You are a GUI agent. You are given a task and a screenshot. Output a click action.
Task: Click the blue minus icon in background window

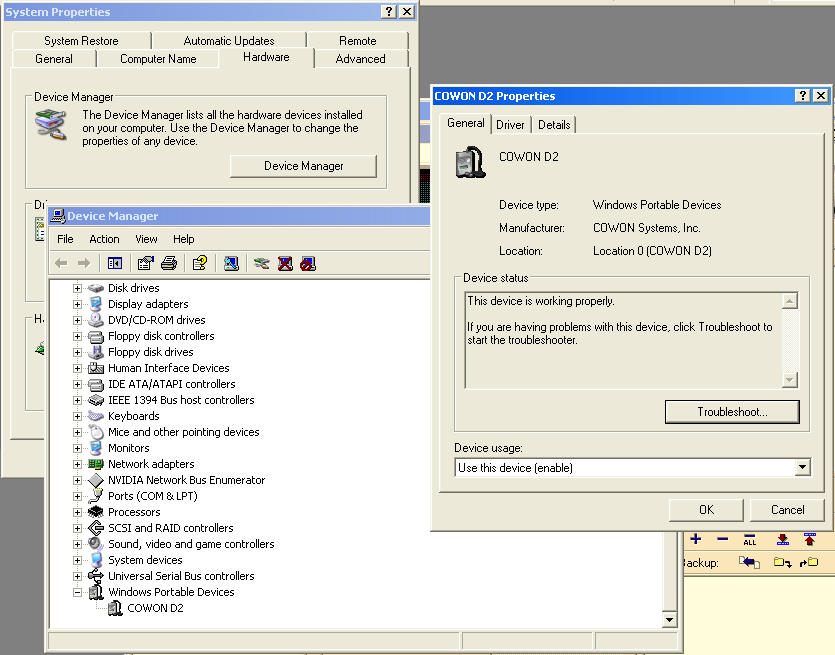722,539
